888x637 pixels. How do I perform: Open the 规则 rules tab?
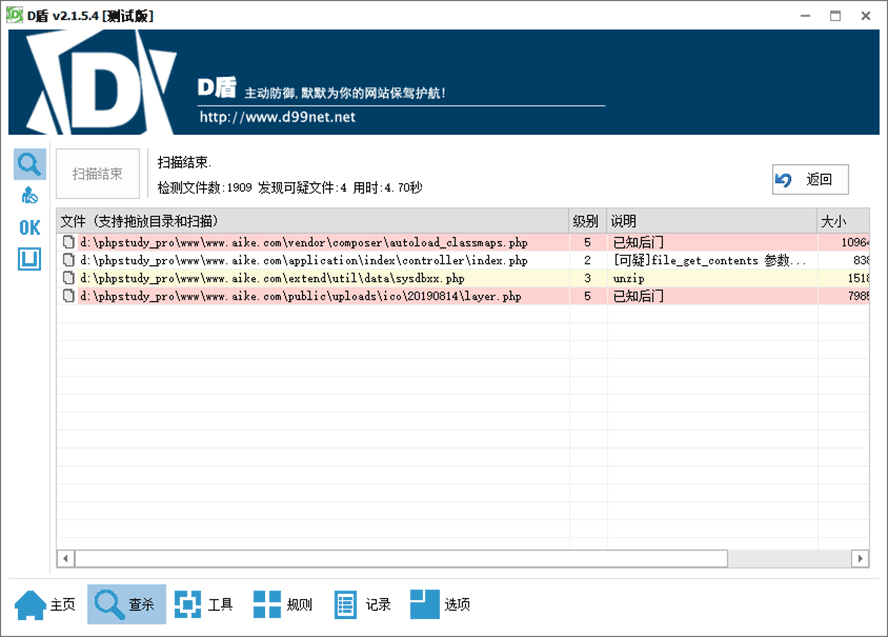click(x=283, y=604)
